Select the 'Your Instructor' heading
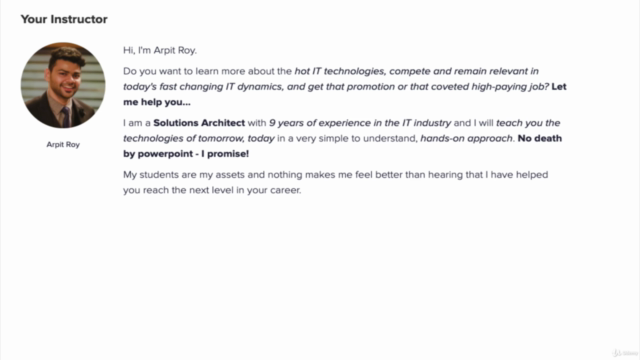This screenshot has height=360, width=640. click(64, 19)
